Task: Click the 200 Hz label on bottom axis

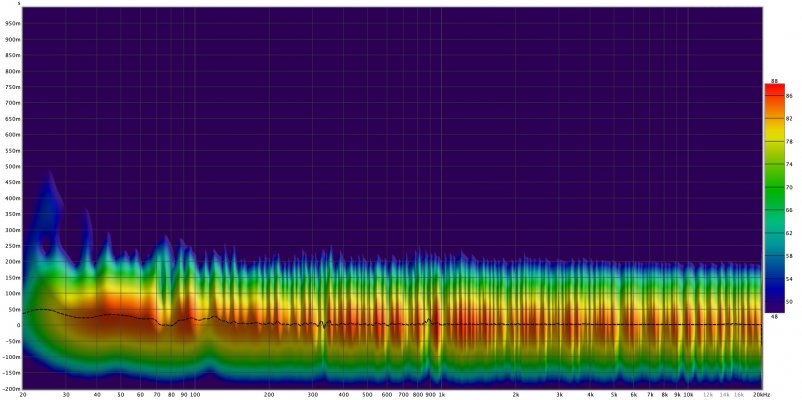Action: (269, 395)
